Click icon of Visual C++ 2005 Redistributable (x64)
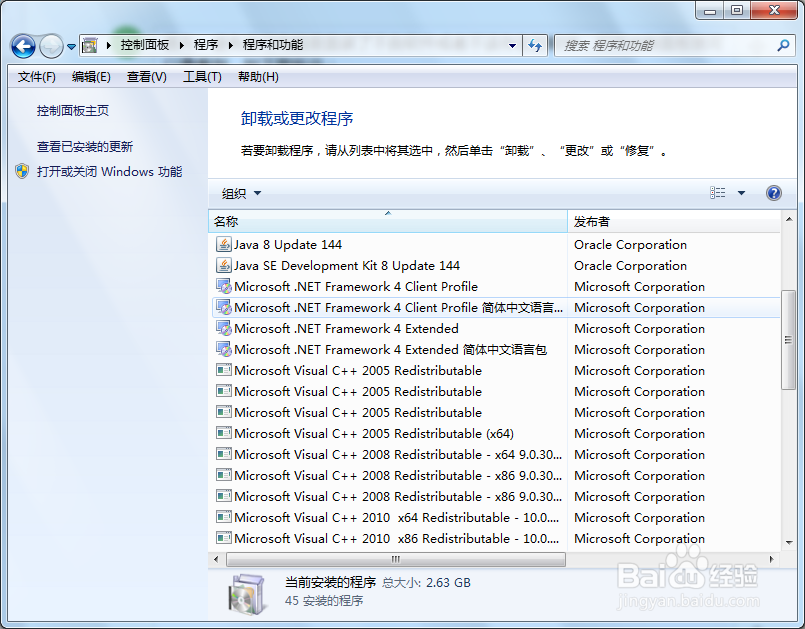The height and width of the screenshot is (629, 805). pyautogui.click(x=224, y=433)
